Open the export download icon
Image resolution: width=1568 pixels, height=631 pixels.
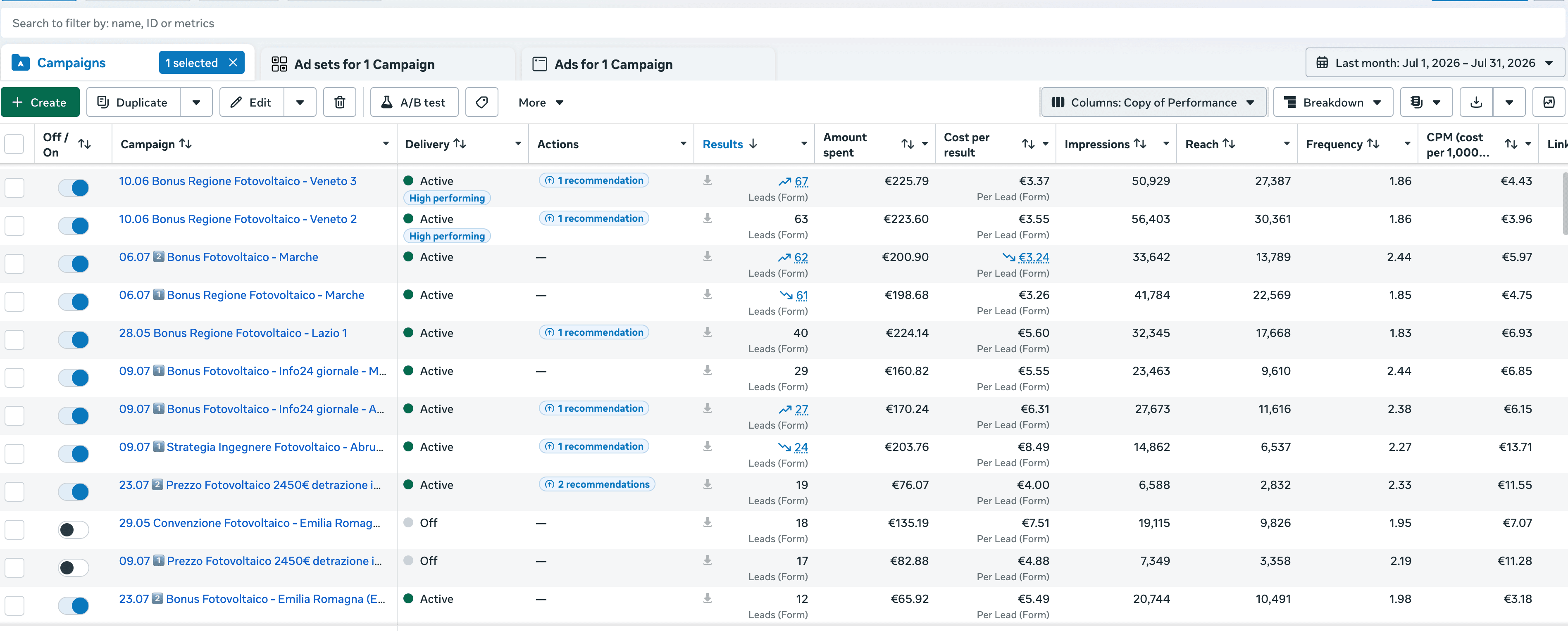[1476, 102]
